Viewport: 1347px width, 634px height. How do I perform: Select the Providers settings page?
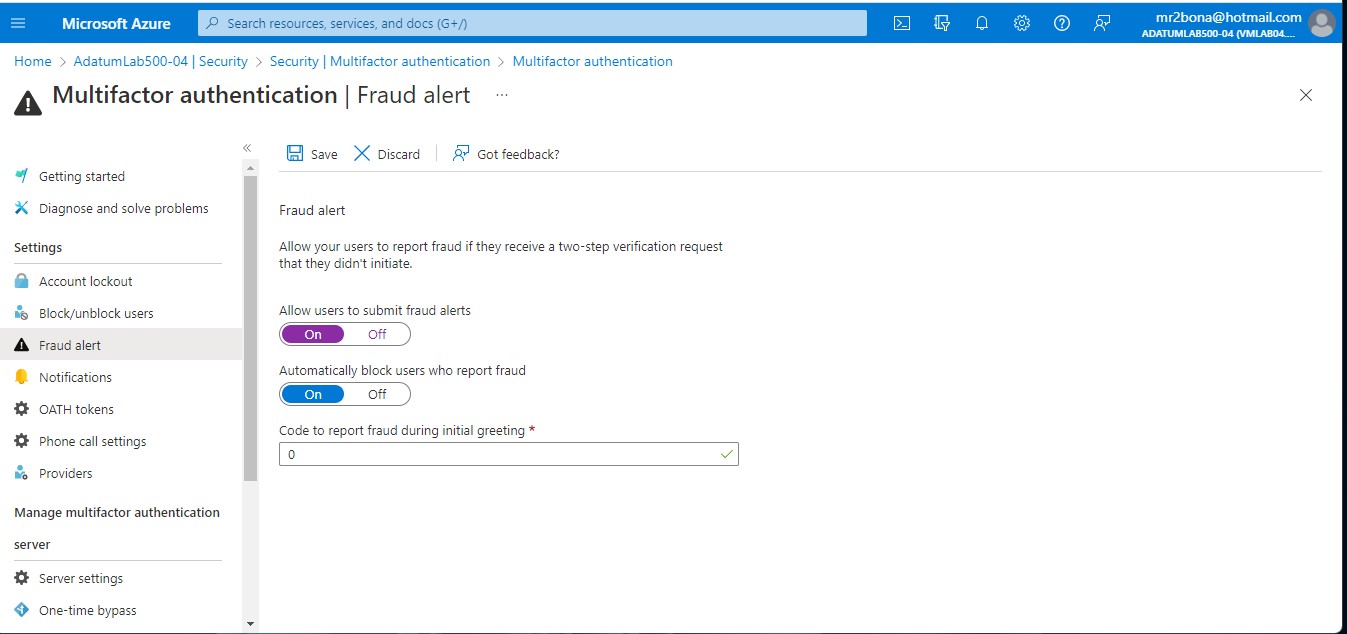coord(65,473)
